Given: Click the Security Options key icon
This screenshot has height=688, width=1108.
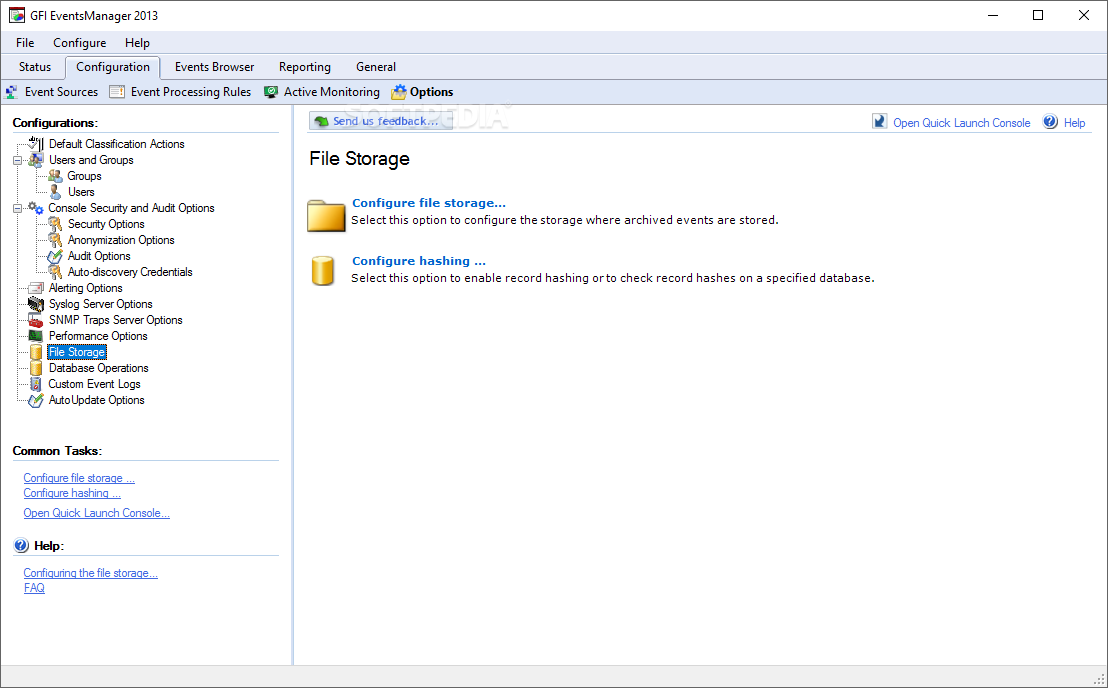Looking at the screenshot, I should 55,224.
